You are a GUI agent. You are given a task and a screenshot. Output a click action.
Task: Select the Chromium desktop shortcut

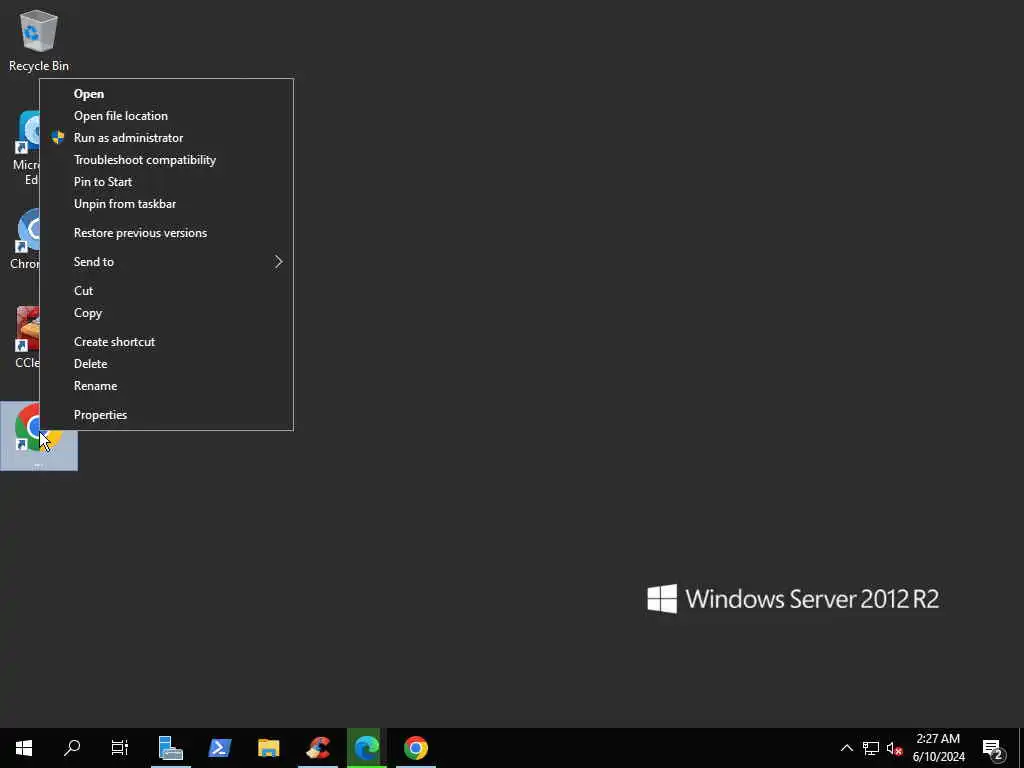(x=26, y=239)
